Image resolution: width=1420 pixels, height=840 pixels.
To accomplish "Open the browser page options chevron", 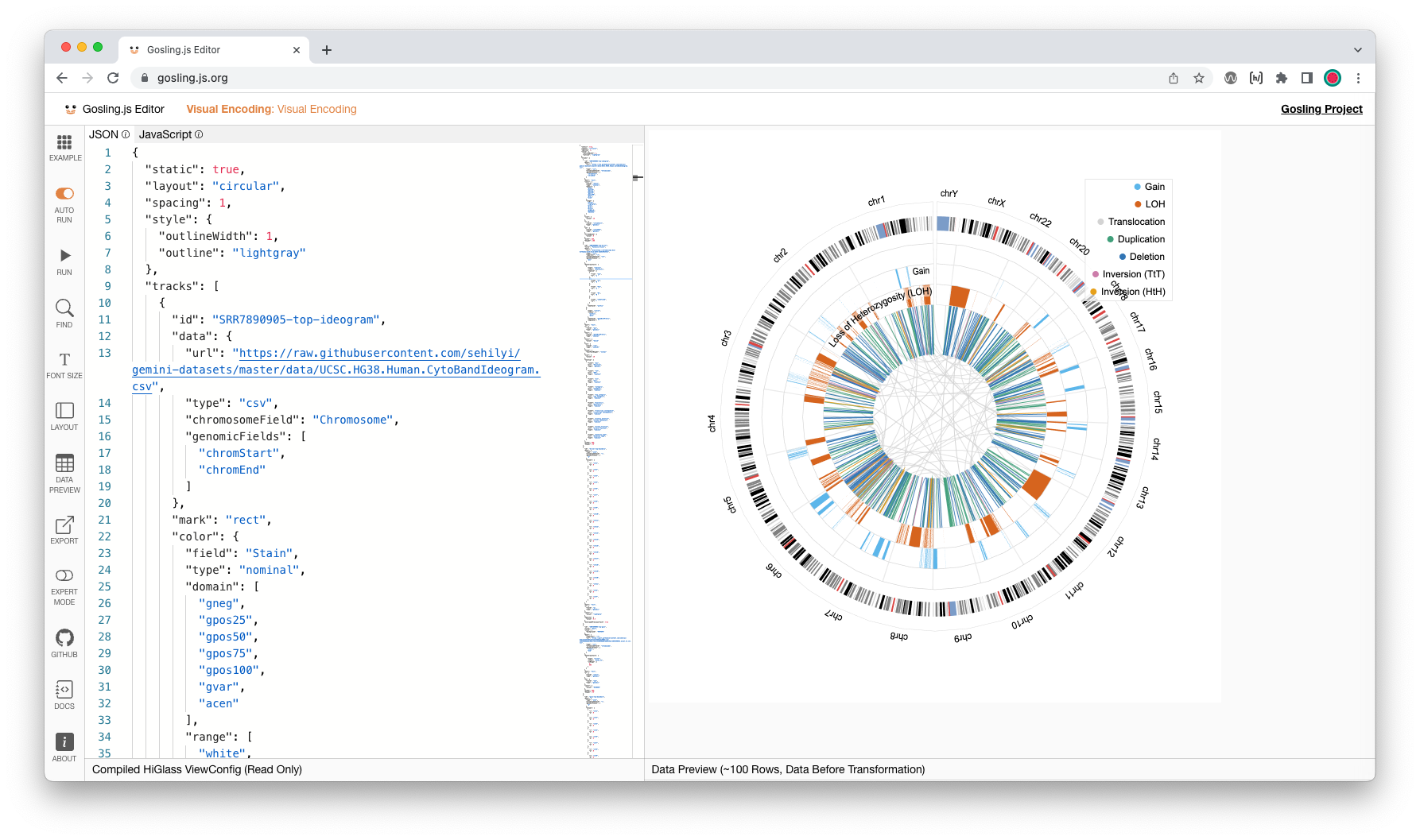I will point(1356,49).
